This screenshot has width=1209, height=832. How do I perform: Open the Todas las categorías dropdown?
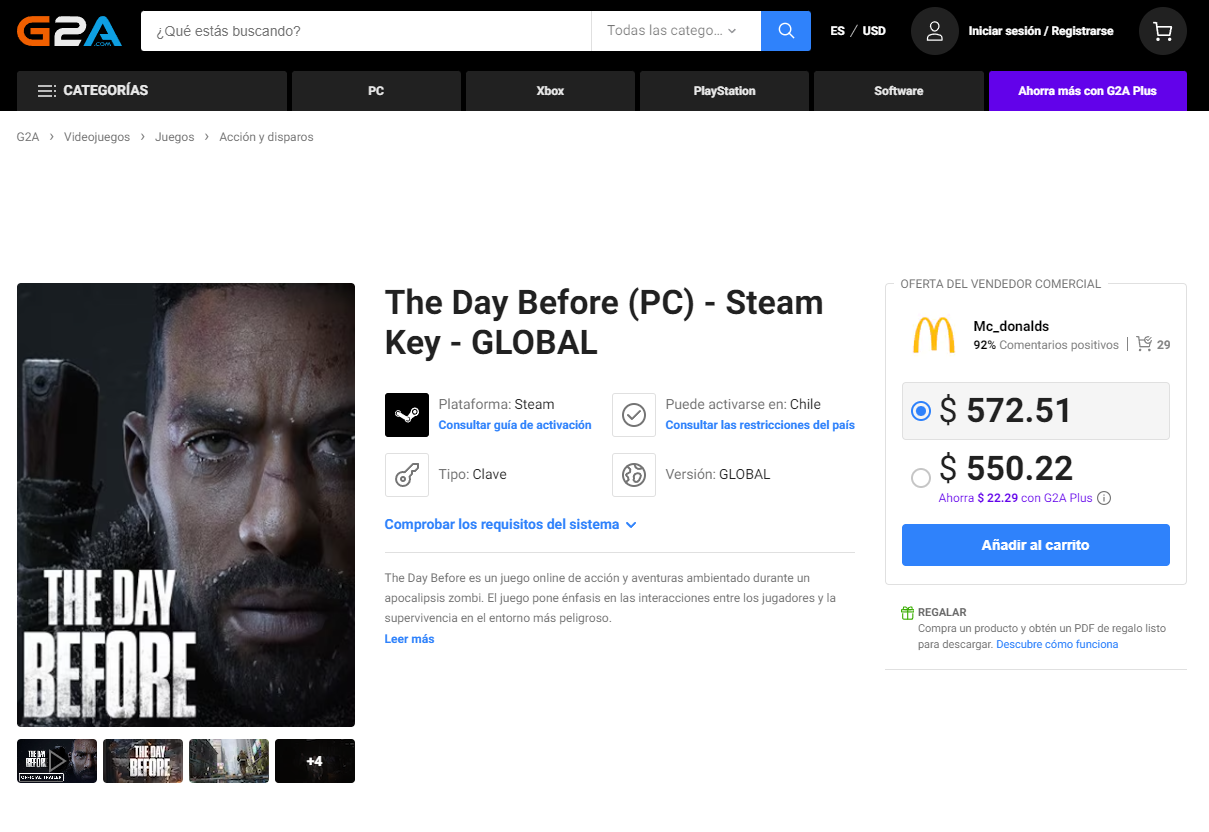(676, 31)
